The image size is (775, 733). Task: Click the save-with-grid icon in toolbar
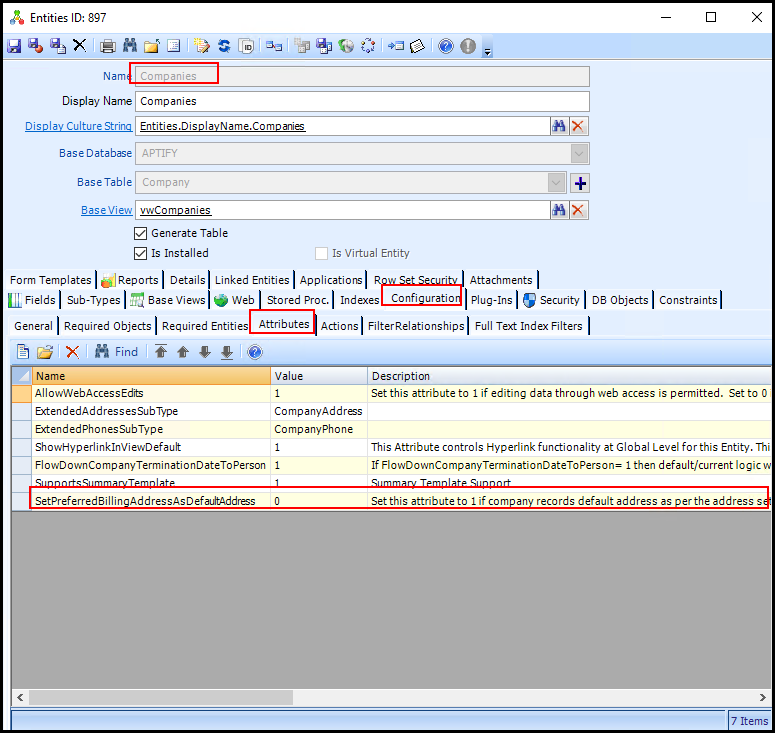pos(324,46)
